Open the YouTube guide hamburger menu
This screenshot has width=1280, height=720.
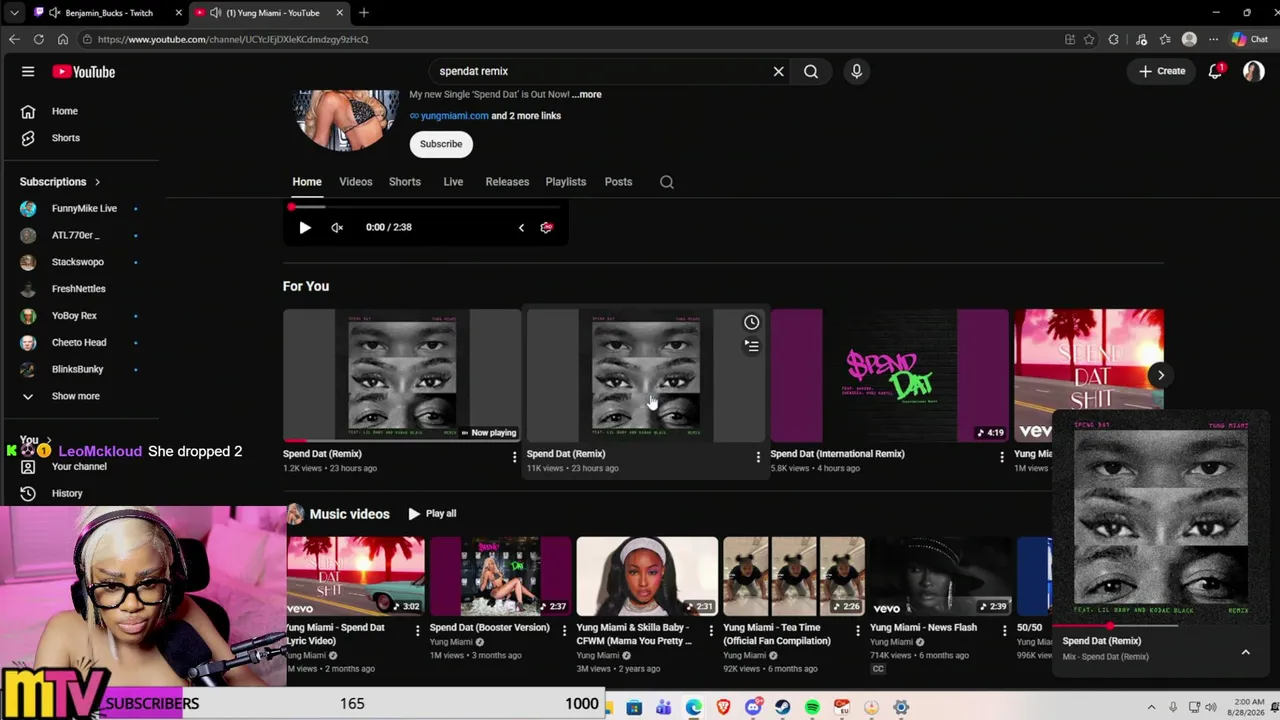[x=28, y=72]
